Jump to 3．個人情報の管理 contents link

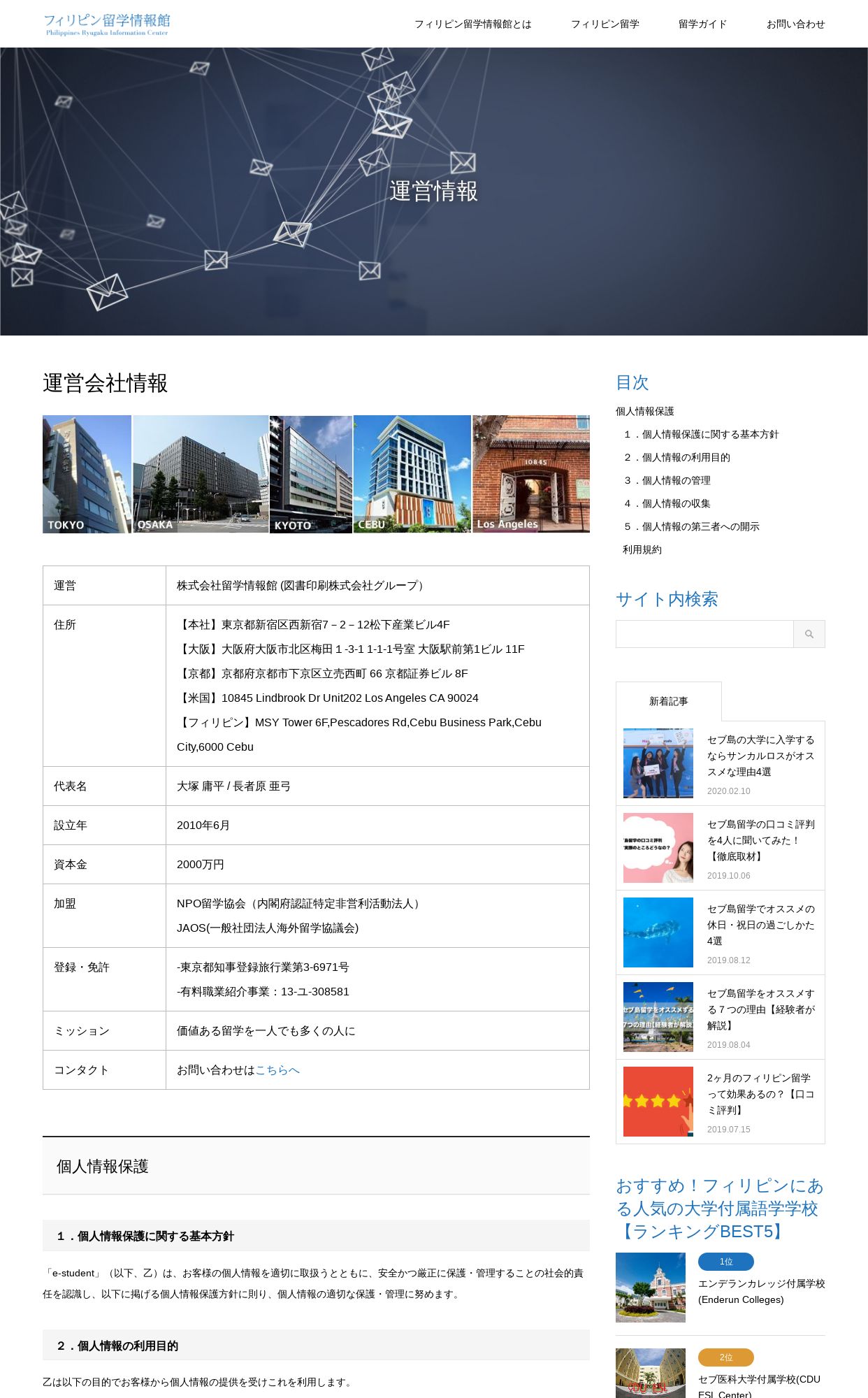[667, 480]
